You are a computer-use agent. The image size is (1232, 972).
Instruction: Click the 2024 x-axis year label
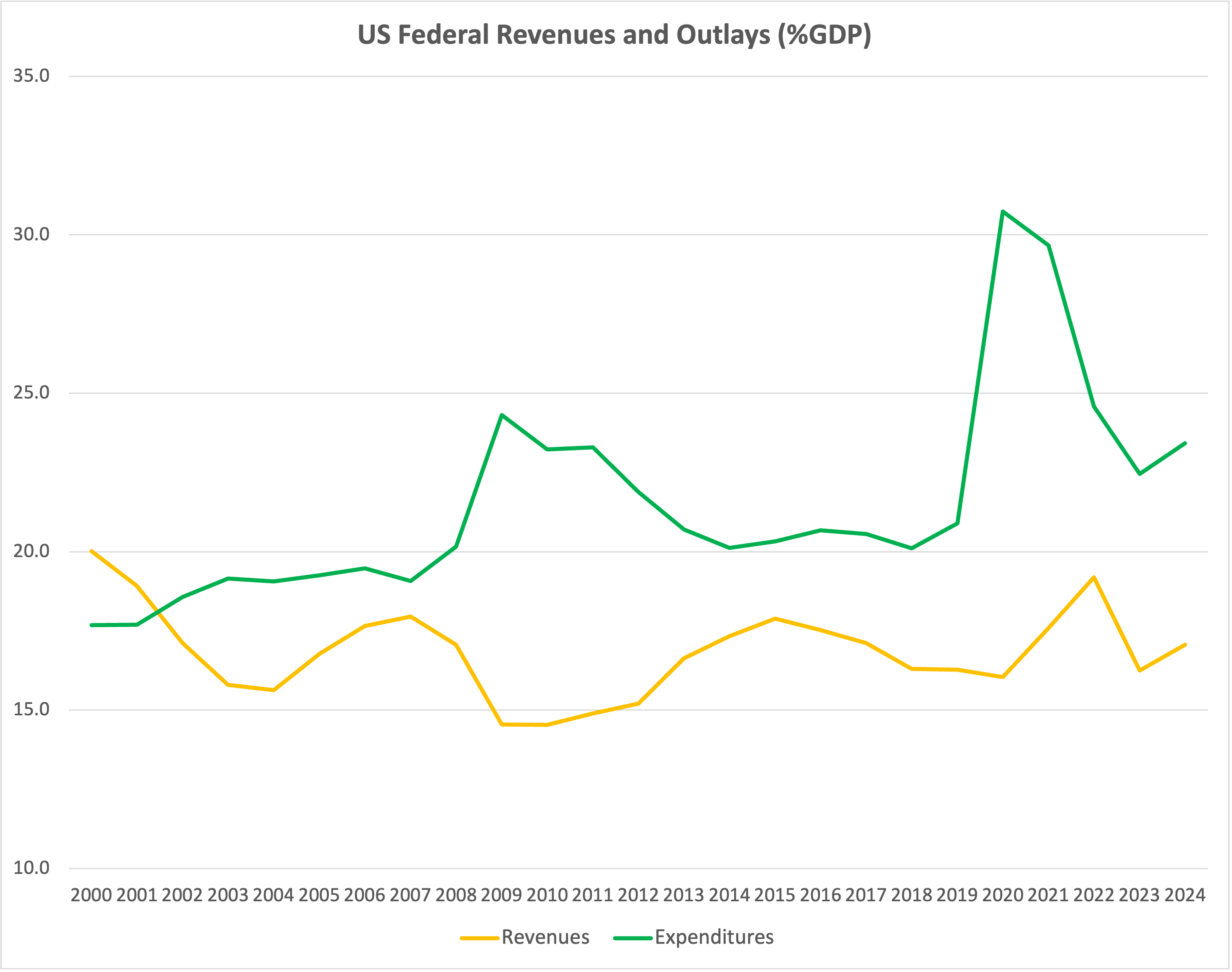[x=1185, y=895]
